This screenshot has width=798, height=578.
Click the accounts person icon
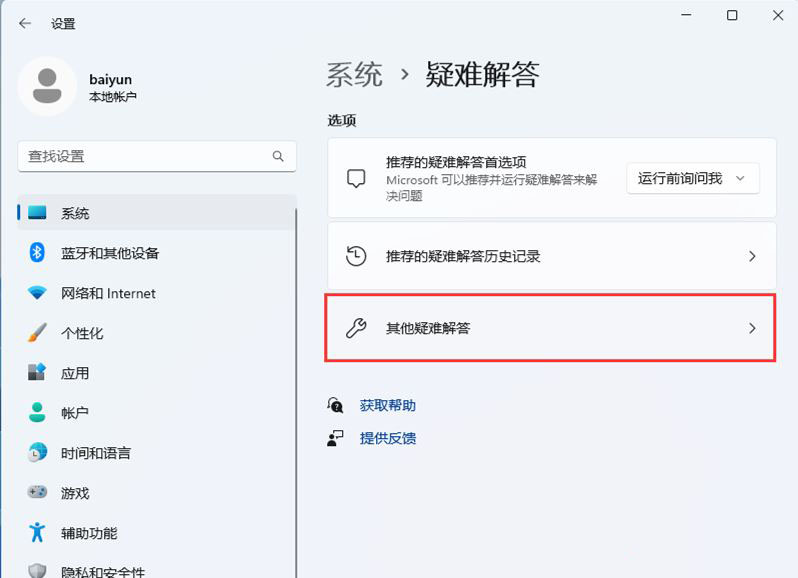[x=37, y=413]
